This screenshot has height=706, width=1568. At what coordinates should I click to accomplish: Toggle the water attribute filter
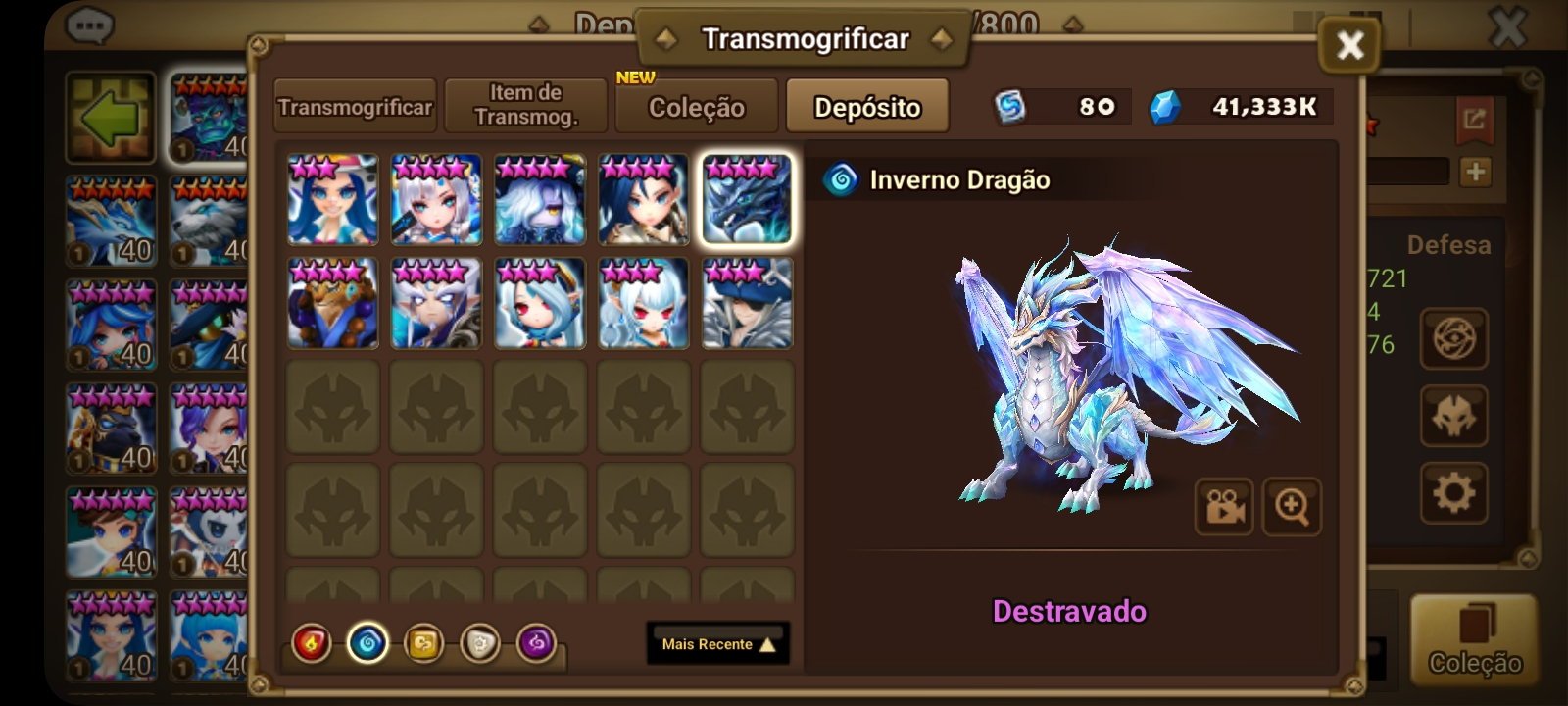[367, 644]
